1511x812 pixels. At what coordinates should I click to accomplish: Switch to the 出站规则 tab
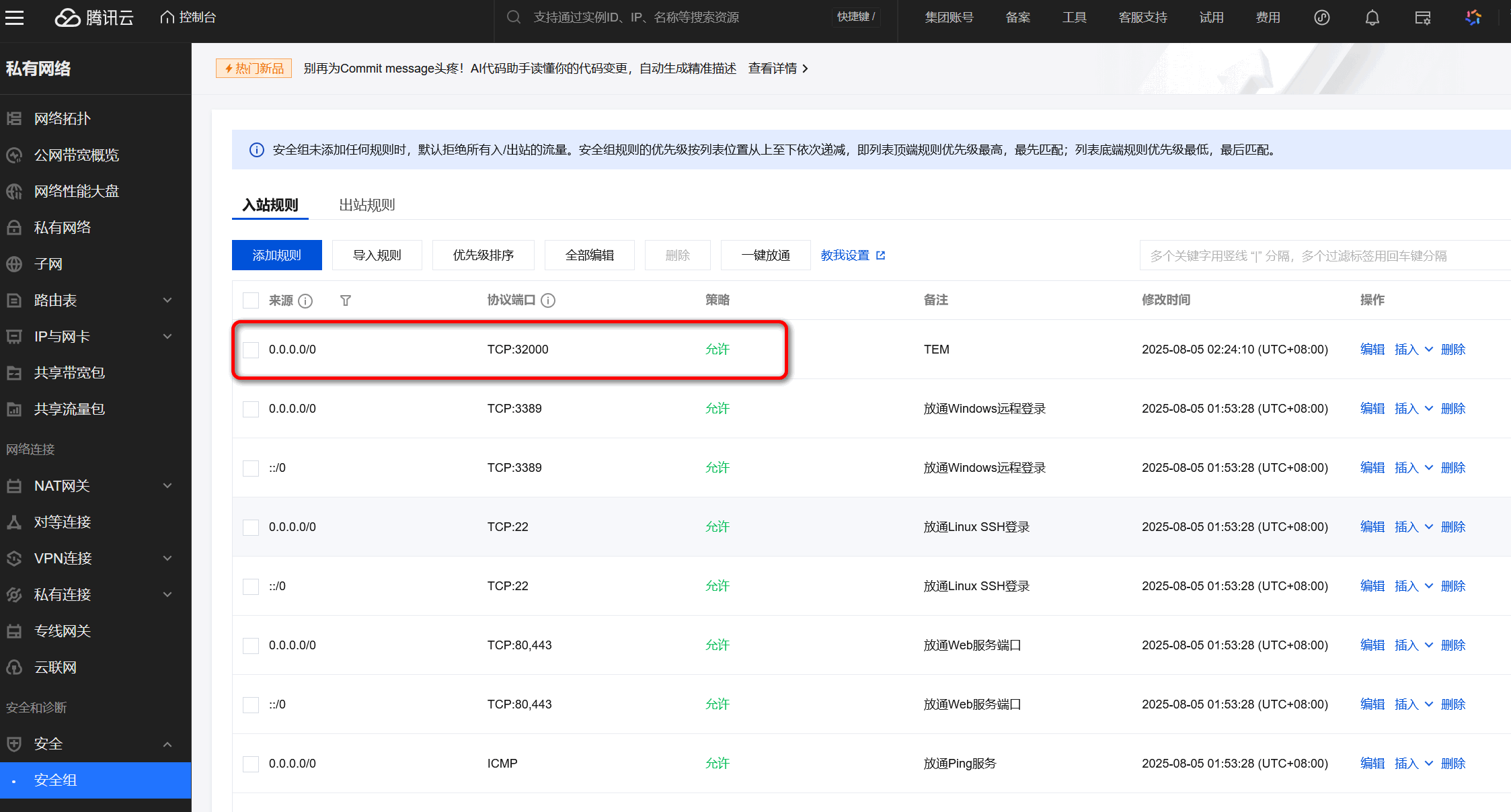click(367, 204)
